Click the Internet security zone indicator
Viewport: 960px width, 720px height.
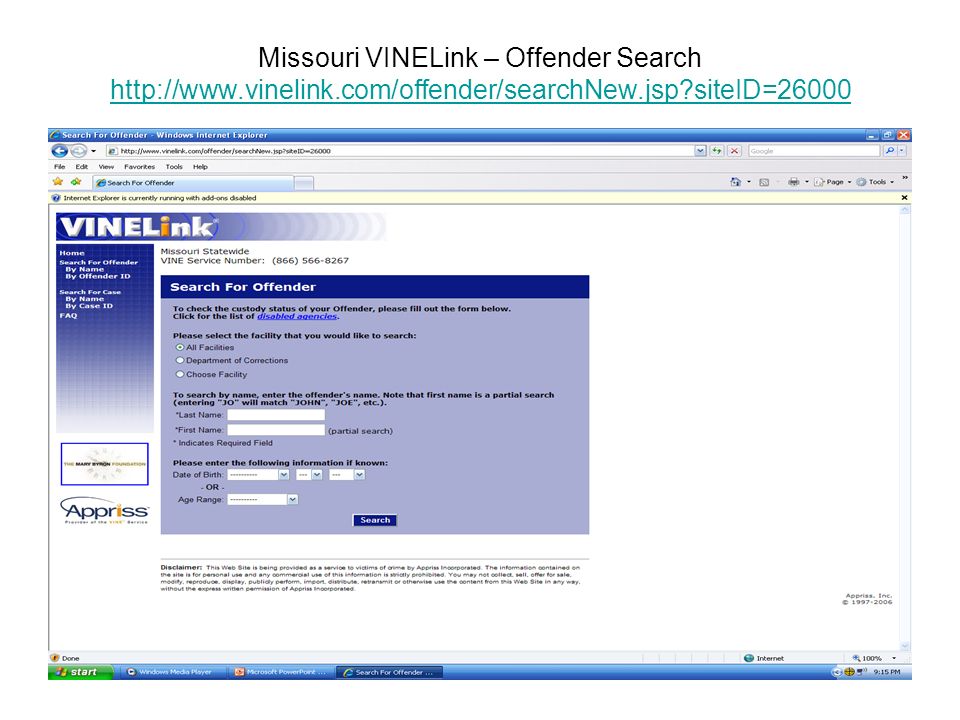(764, 658)
